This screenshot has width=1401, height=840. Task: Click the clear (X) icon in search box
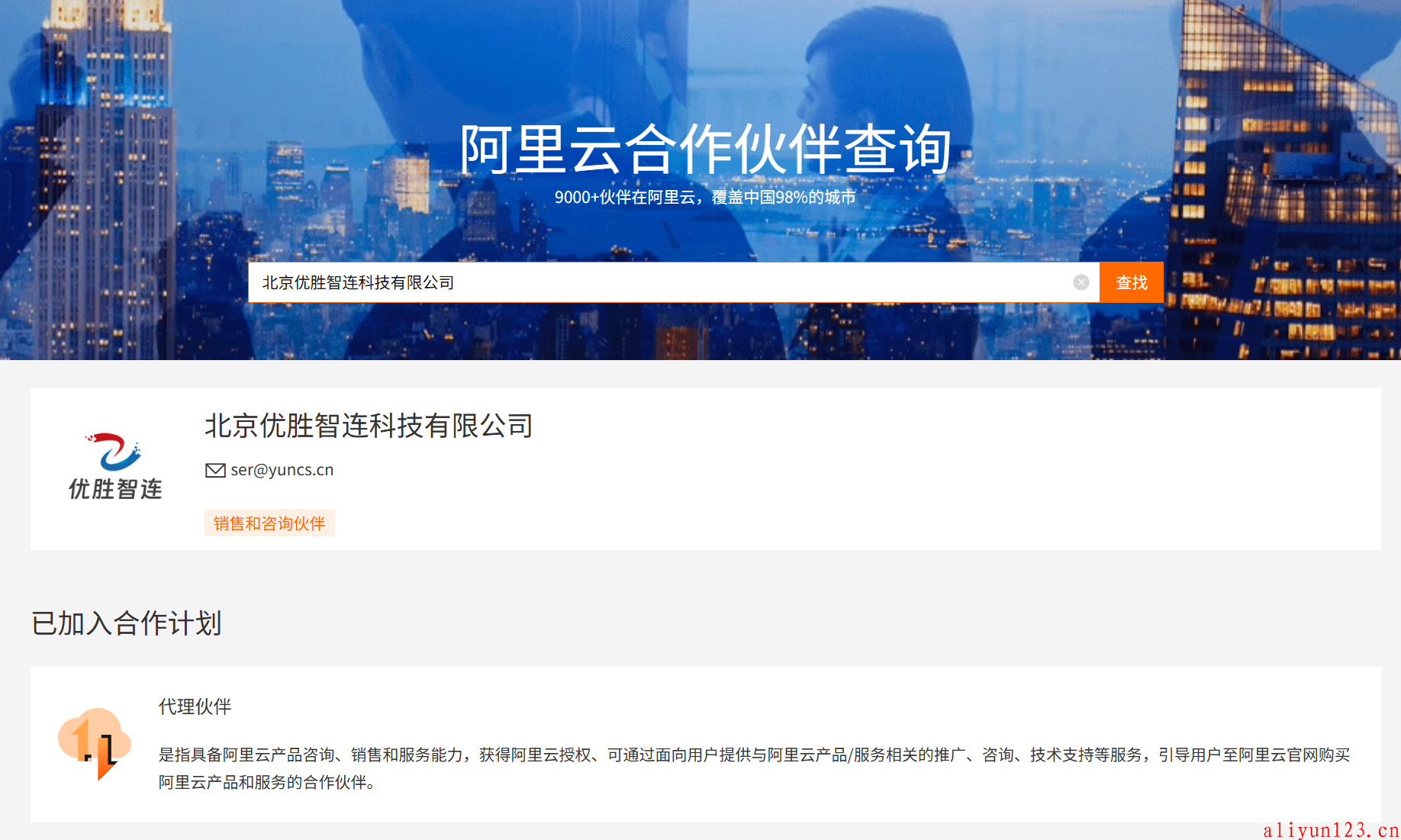click(1081, 282)
